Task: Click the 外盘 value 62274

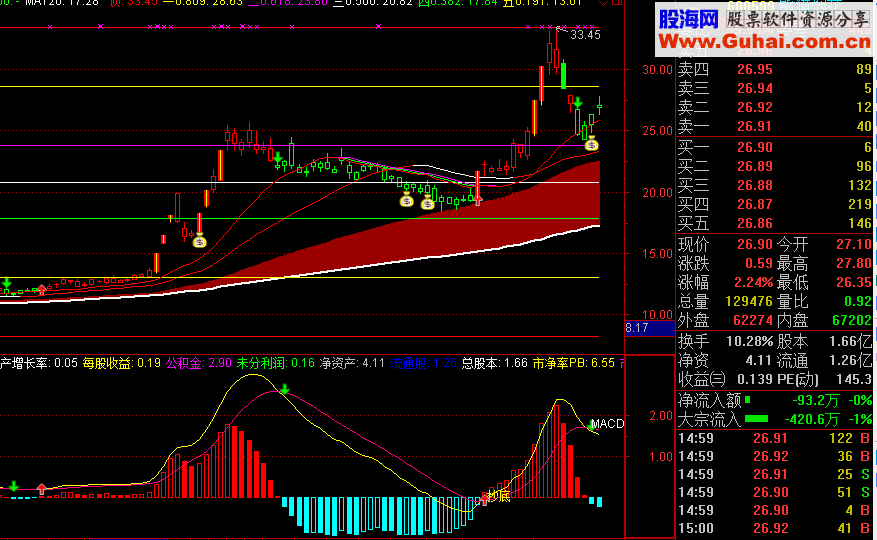Action: tap(753, 321)
